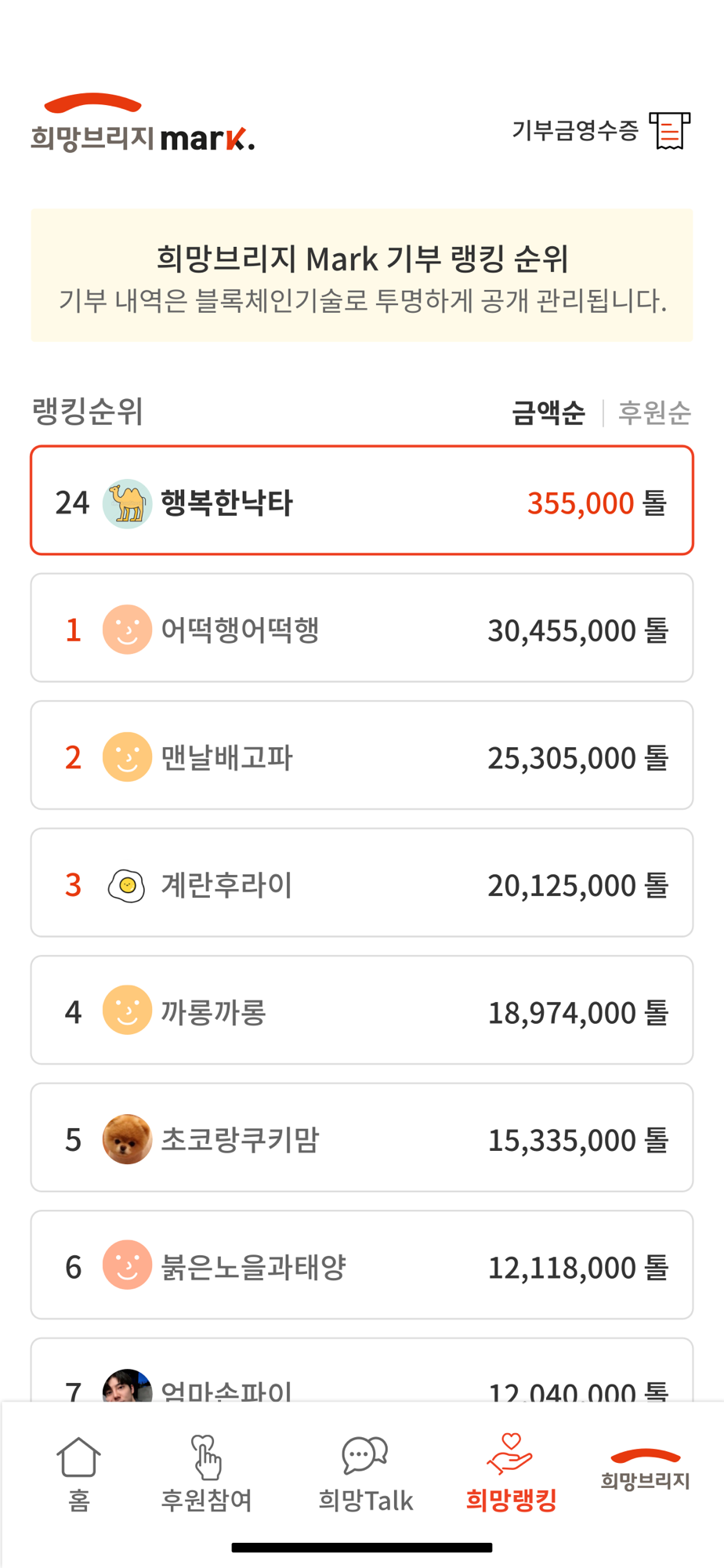This screenshot has width=724, height=1568.
Task: Tap the puppy avatar of 초코랑쿠키맘
Action: click(x=127, y=1139)
